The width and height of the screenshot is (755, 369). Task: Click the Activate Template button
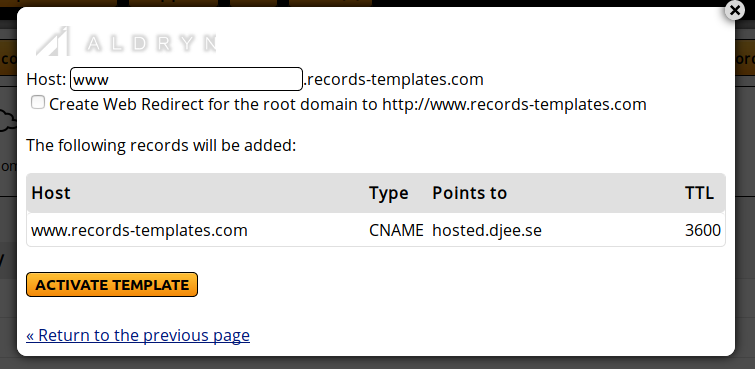(x=112, y=285)
